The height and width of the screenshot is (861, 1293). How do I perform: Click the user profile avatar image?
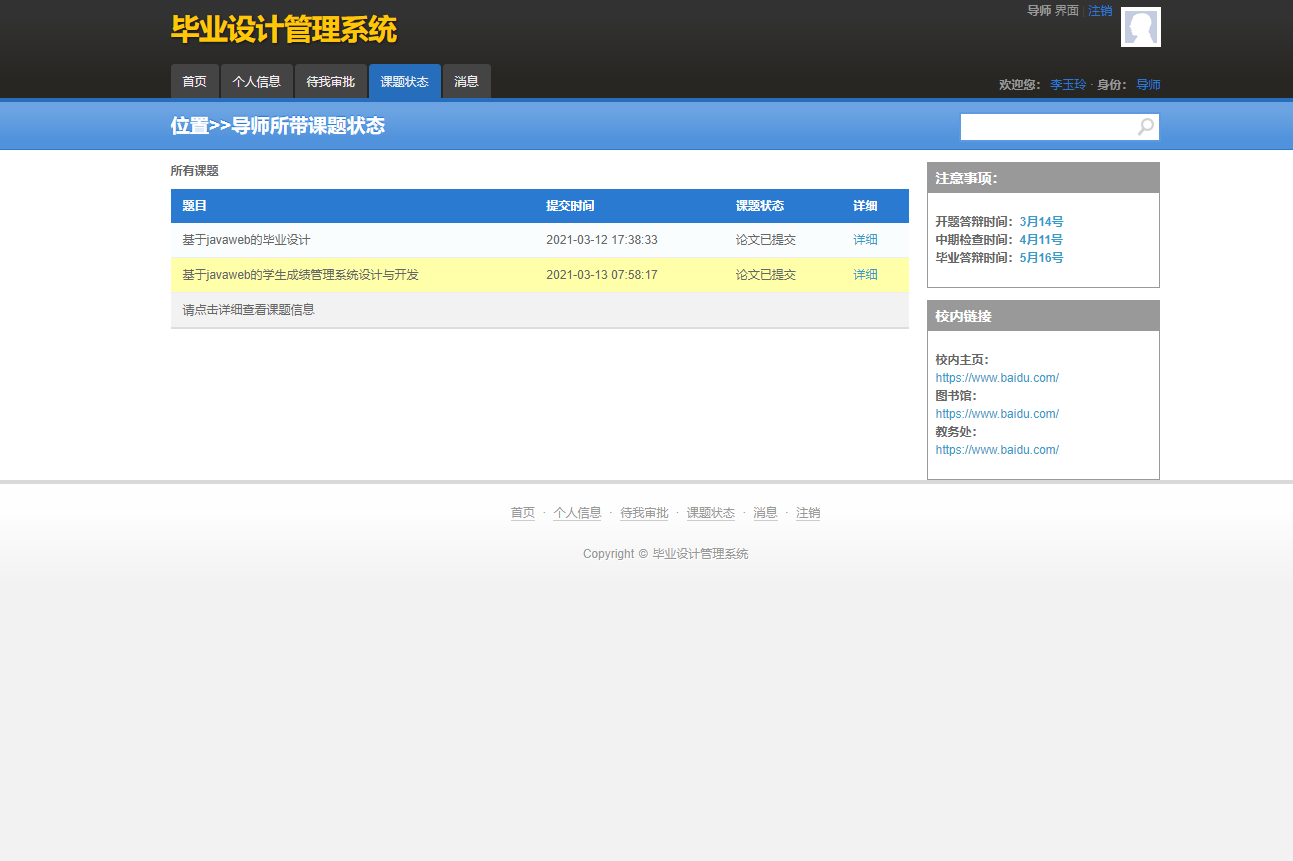click(x=1140, y=27)
